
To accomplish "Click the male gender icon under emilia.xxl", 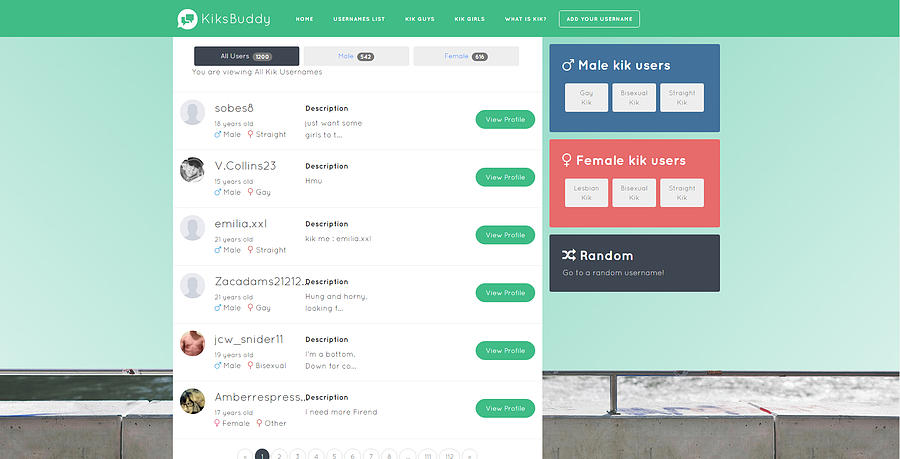I will 218,250.
